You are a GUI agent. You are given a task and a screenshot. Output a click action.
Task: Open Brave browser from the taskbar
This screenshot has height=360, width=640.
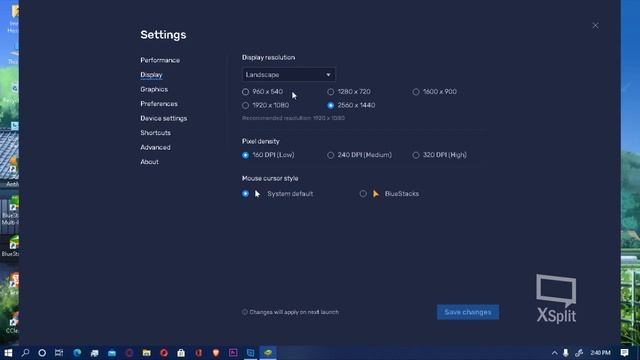coord(216,353)
